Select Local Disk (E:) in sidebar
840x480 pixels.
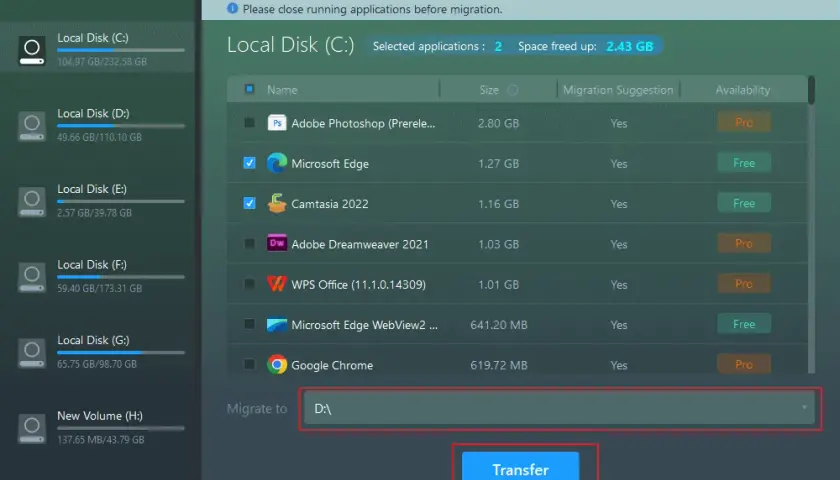tap(98, 201)
